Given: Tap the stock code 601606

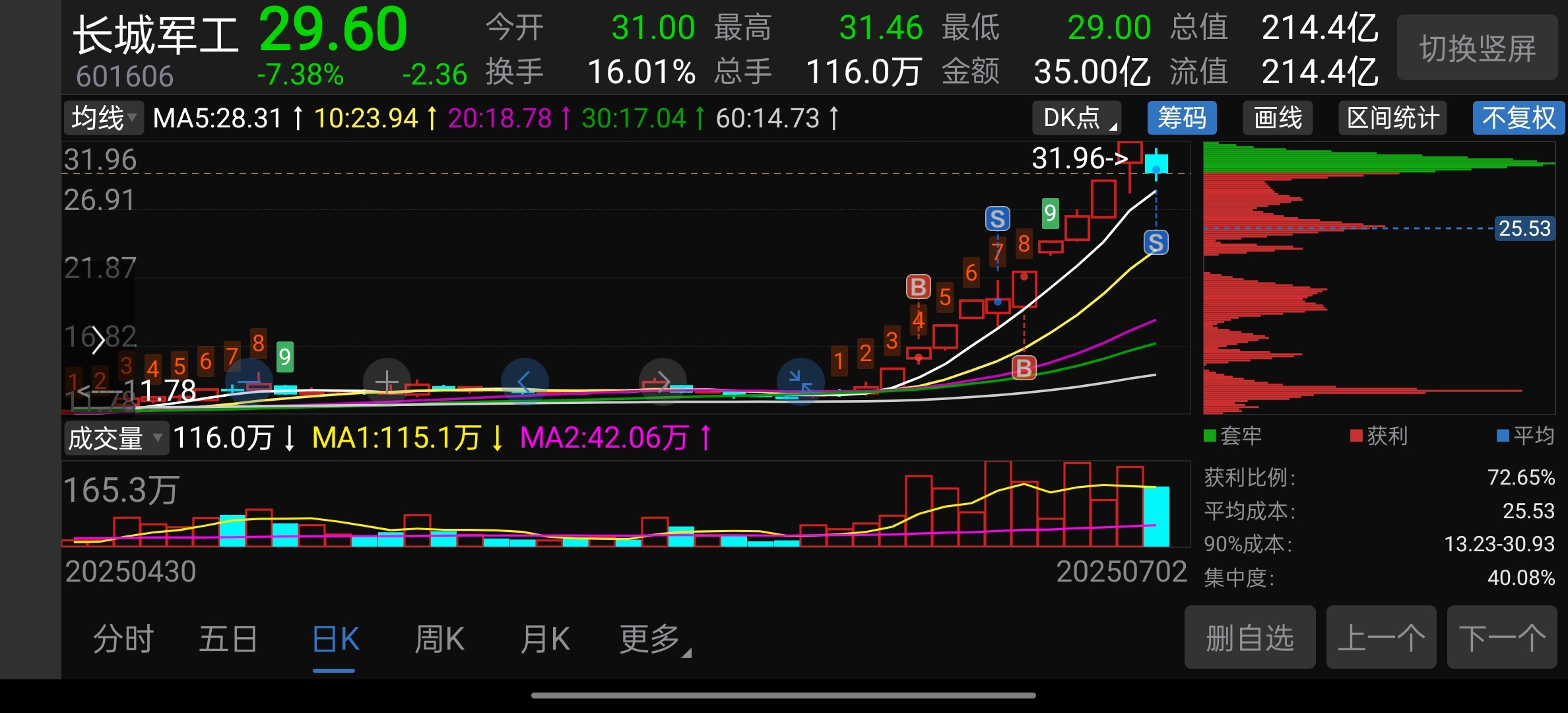Looking at the screenshot, I should (x=125, y=77).
